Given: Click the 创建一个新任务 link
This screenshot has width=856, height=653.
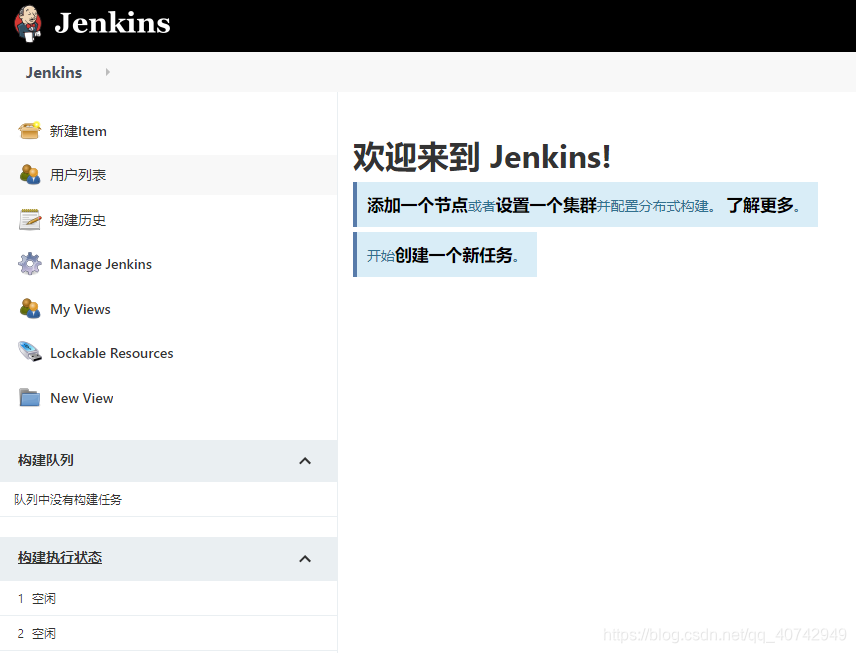Looking at the screenshot, I should (x=453, y=255).
